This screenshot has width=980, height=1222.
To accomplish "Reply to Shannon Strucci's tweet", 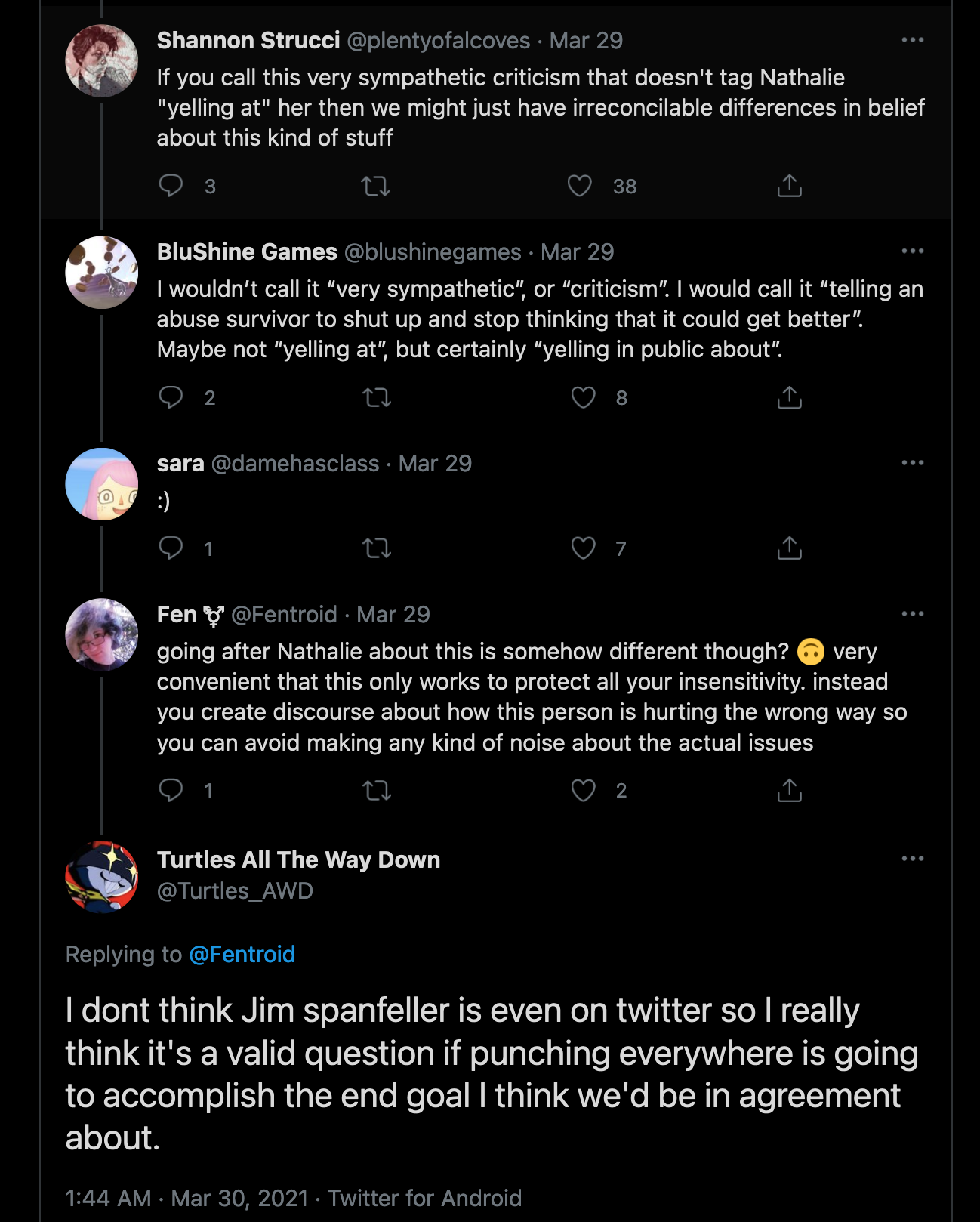I will click(171, 186).
